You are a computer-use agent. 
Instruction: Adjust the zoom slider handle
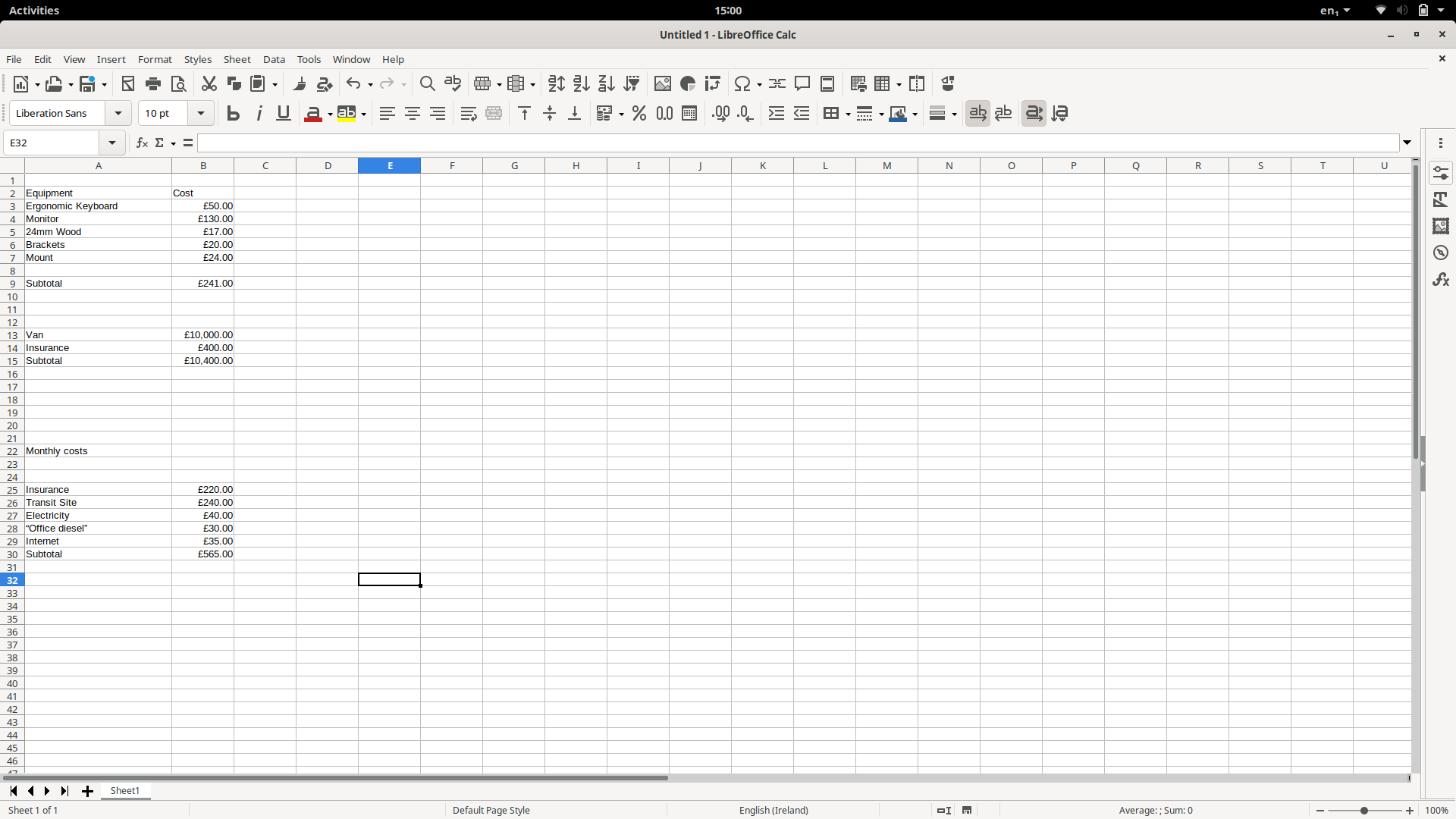click(1364, 810)
